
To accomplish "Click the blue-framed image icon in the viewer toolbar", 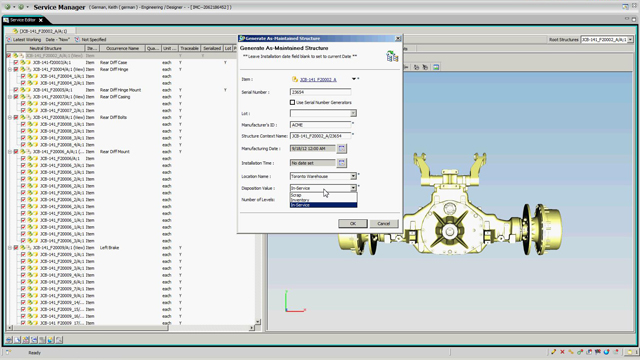I will (436, 67).
